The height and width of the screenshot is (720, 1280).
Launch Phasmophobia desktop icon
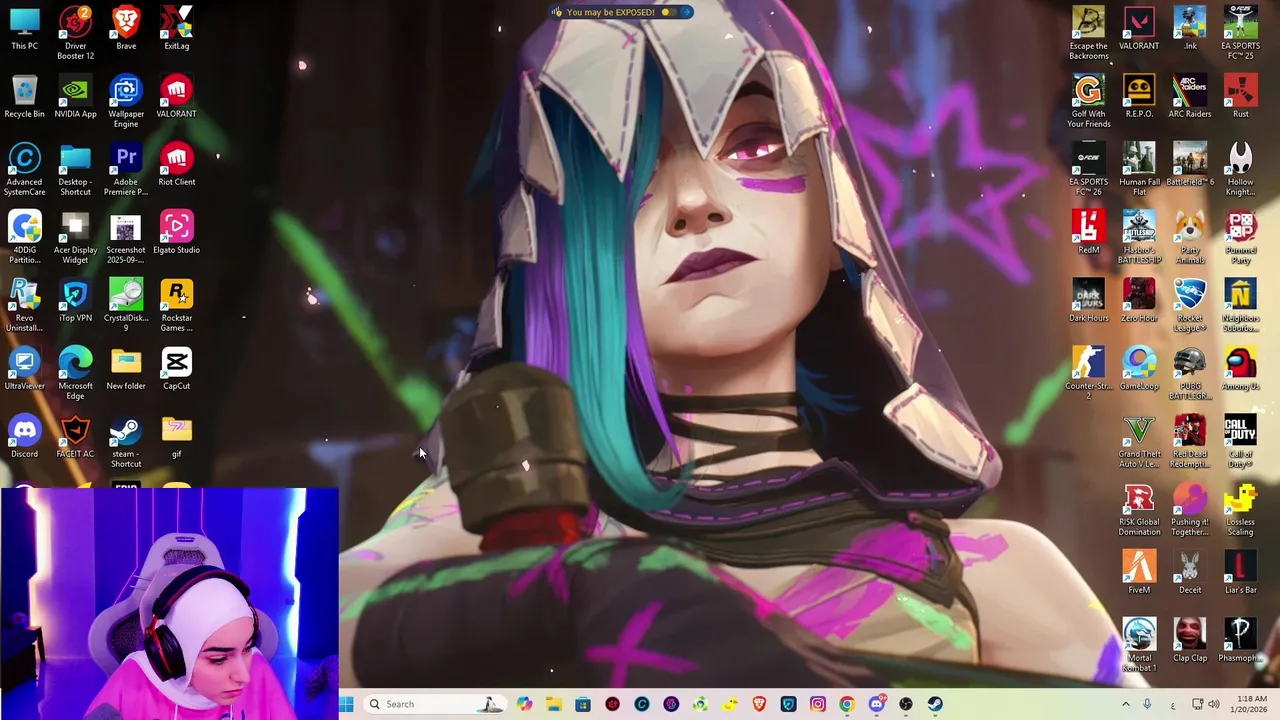pos(1240,640)
